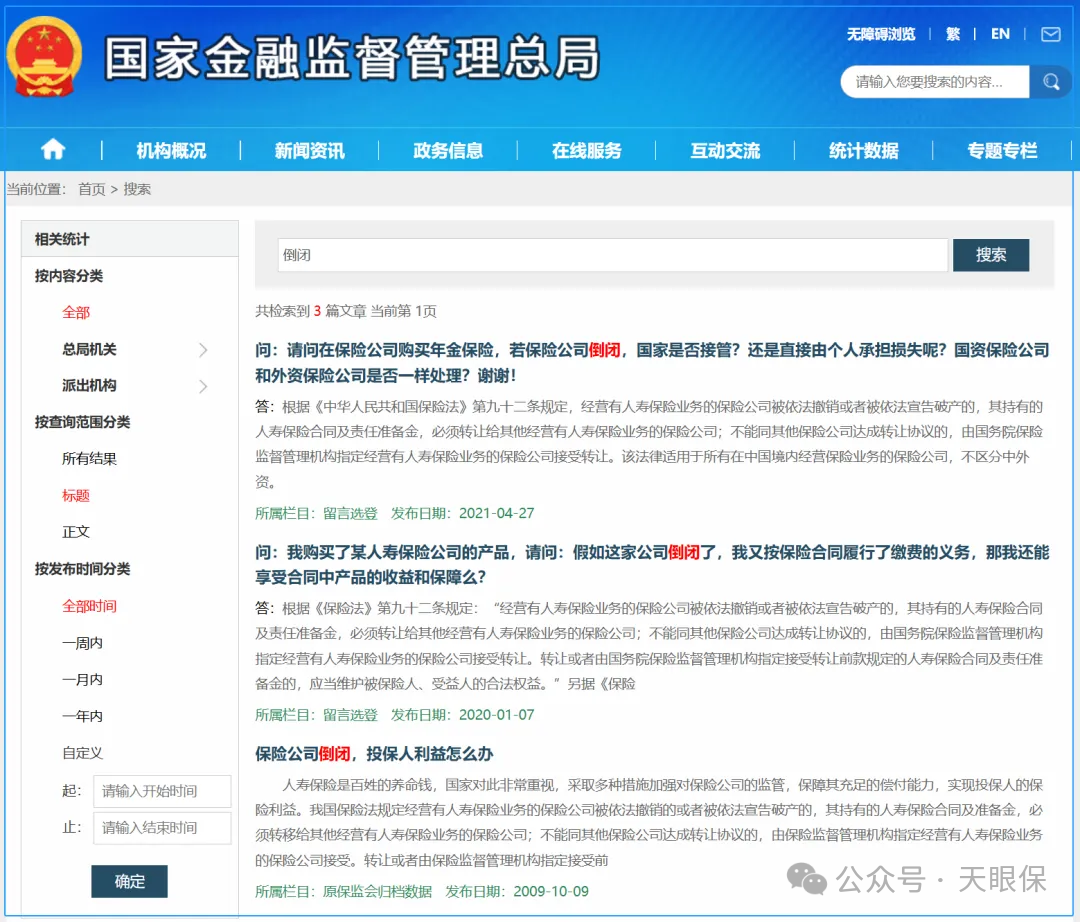Click the home icon in the navigation bar
The image size is (1080, 922).
click(51, 149)
